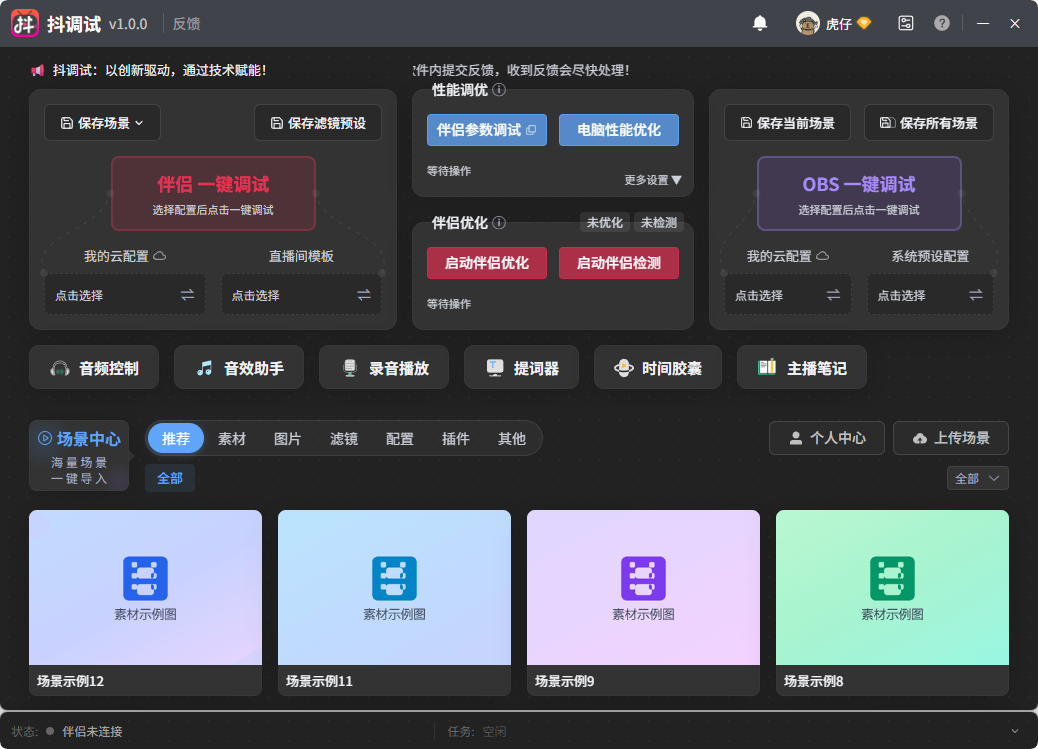Click the play icon beside 场景中心

(x=45, y=438)
